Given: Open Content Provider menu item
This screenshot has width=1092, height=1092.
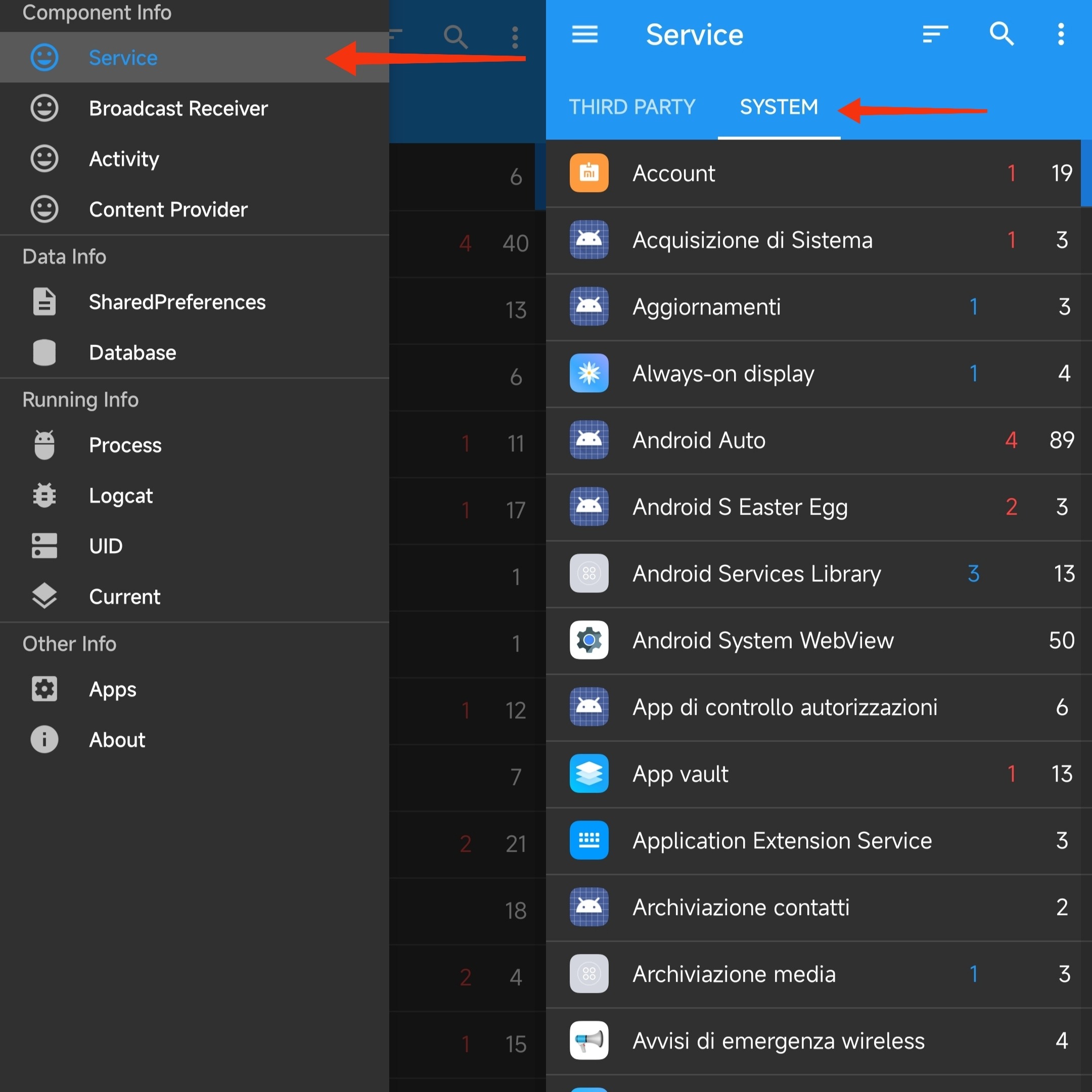Looking at the screenshot, I should pos(168,210).
